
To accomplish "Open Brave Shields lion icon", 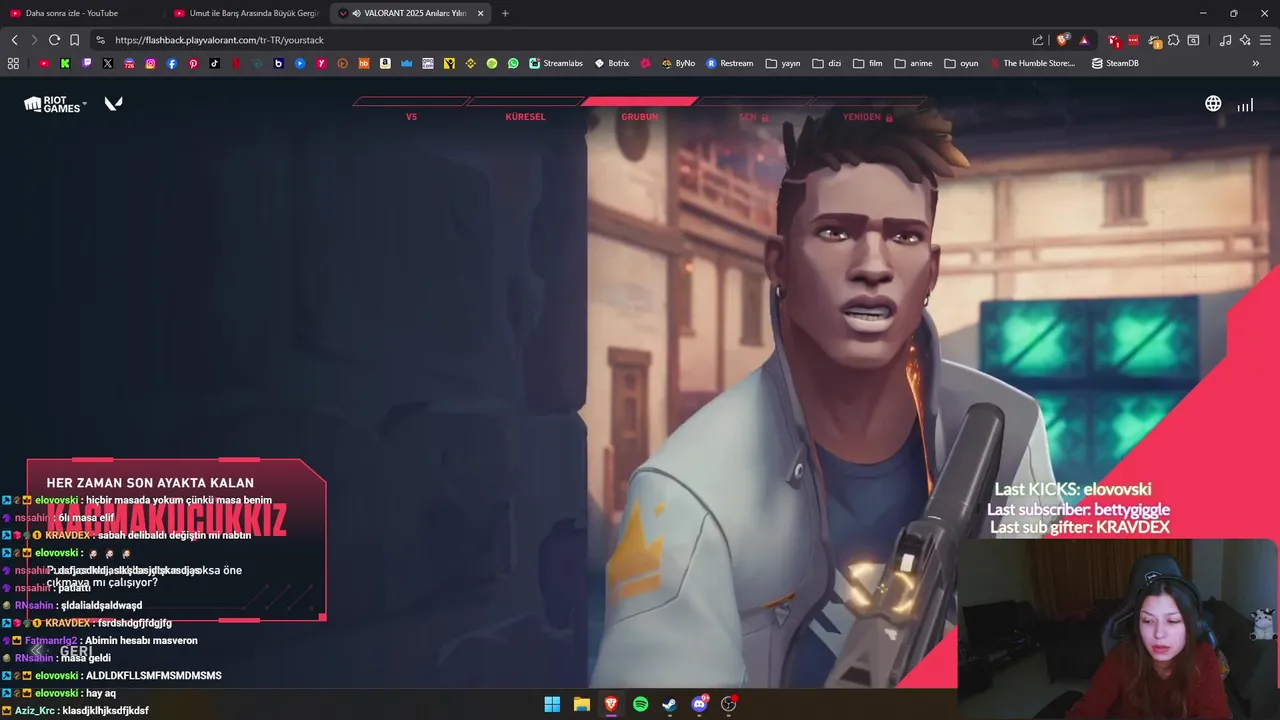I will point(1063,40).
